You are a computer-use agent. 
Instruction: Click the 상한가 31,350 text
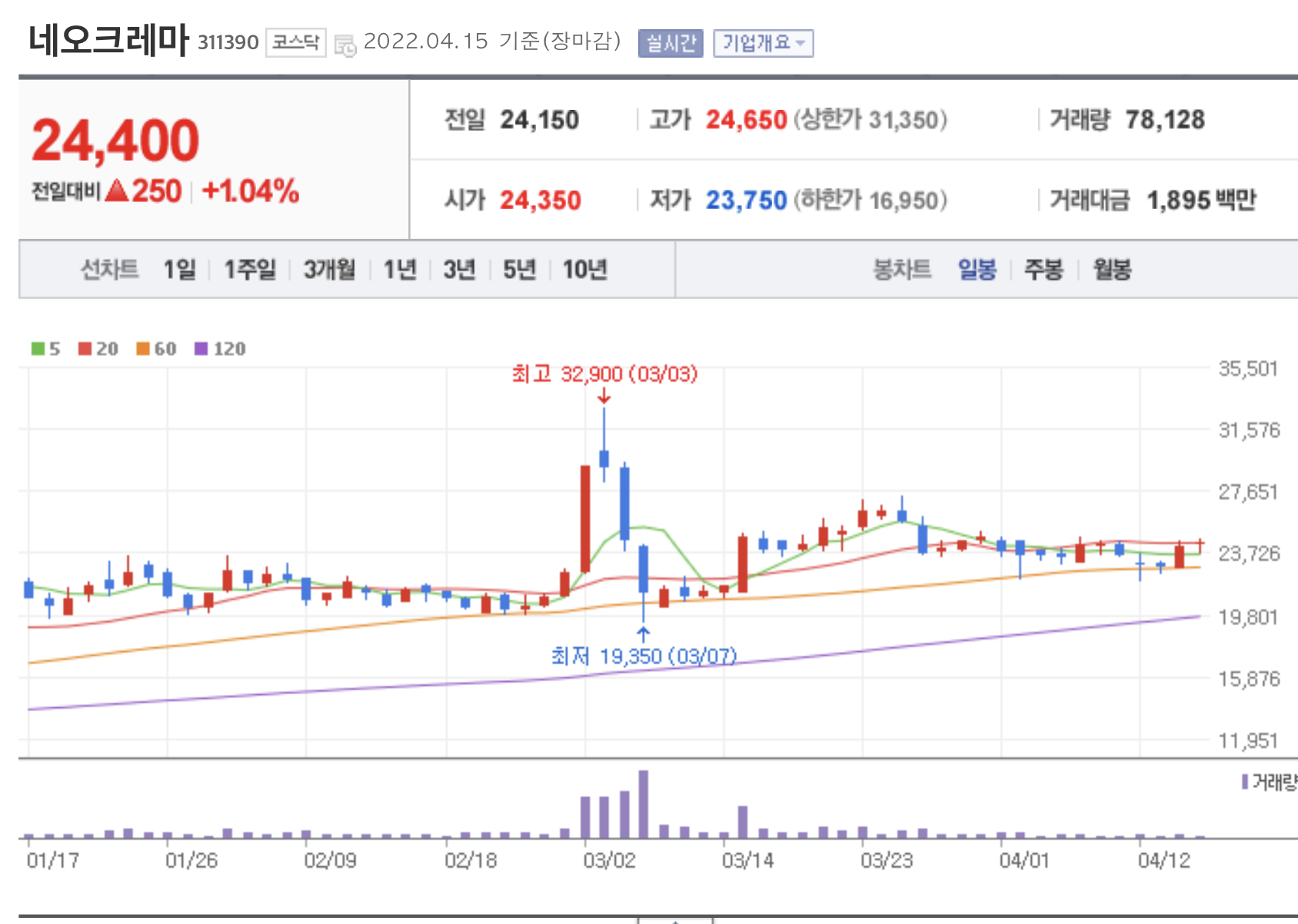[x=870, y=120]
